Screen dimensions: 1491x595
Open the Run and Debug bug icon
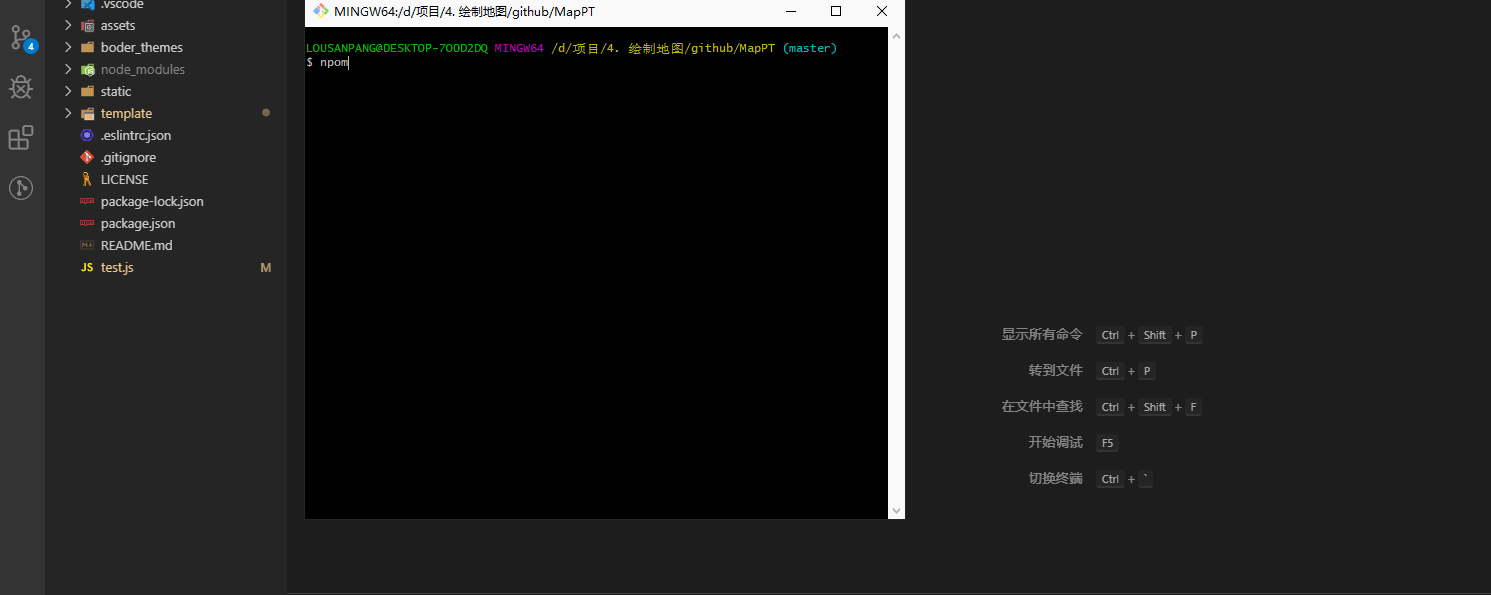click(x=21, y=88)
